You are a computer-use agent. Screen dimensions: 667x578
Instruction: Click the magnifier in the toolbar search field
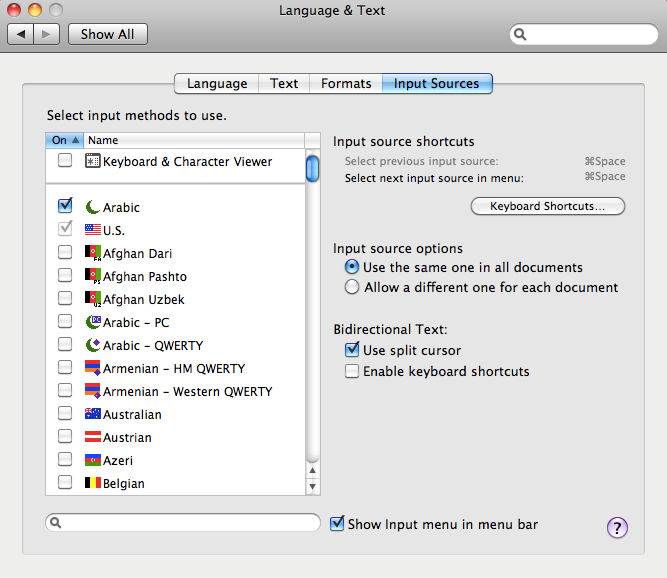click(520, 34)
